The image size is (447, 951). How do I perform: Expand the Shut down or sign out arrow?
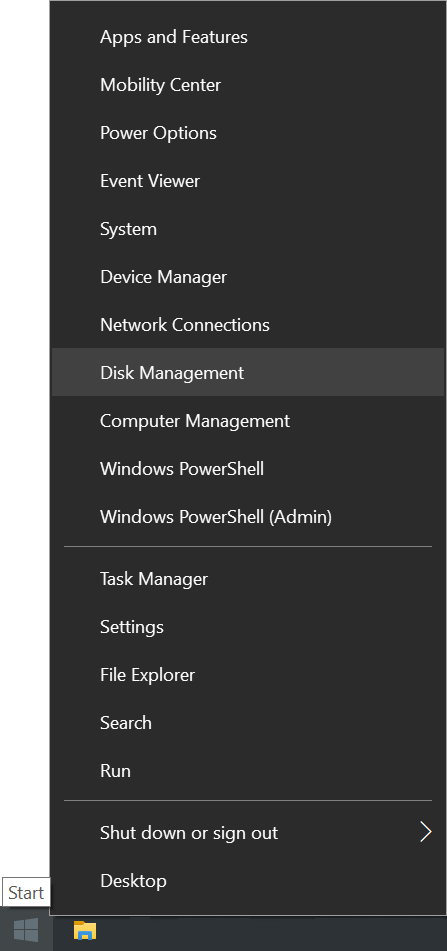tap(426, 832)
